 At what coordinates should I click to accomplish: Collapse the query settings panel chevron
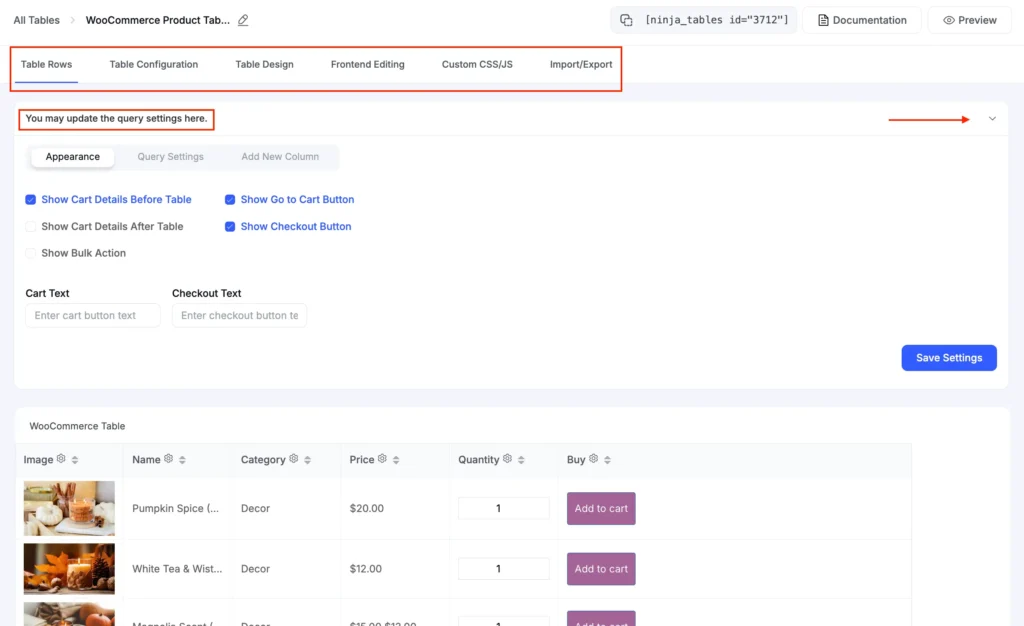click(992, 119)
